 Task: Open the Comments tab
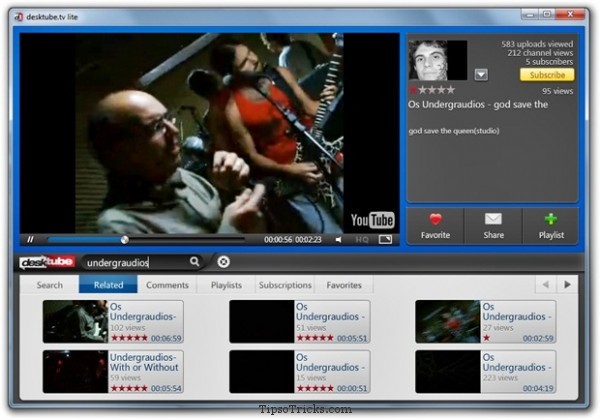[167, 285]
